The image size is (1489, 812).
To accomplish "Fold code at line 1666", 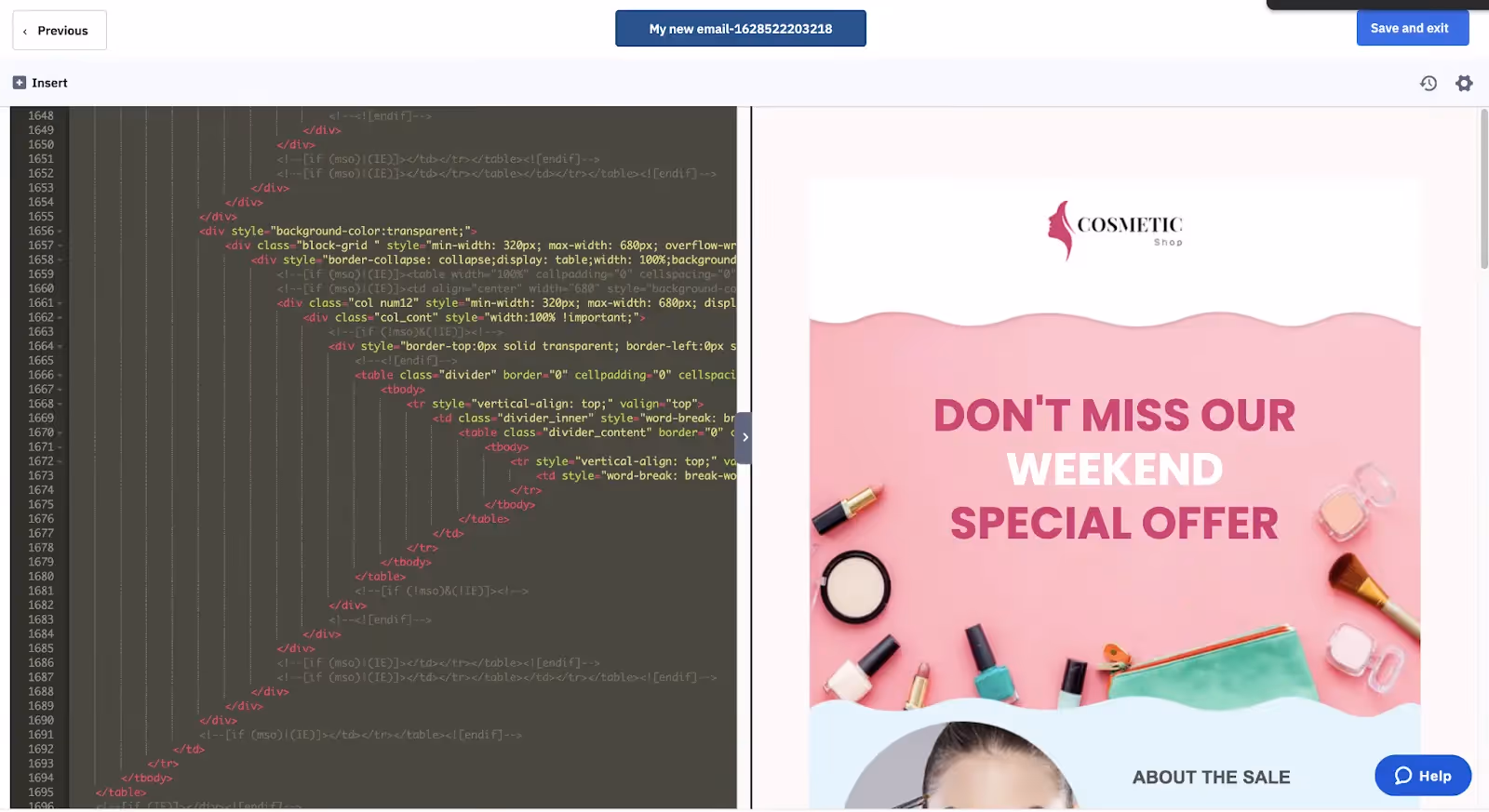I will [60, 376].
